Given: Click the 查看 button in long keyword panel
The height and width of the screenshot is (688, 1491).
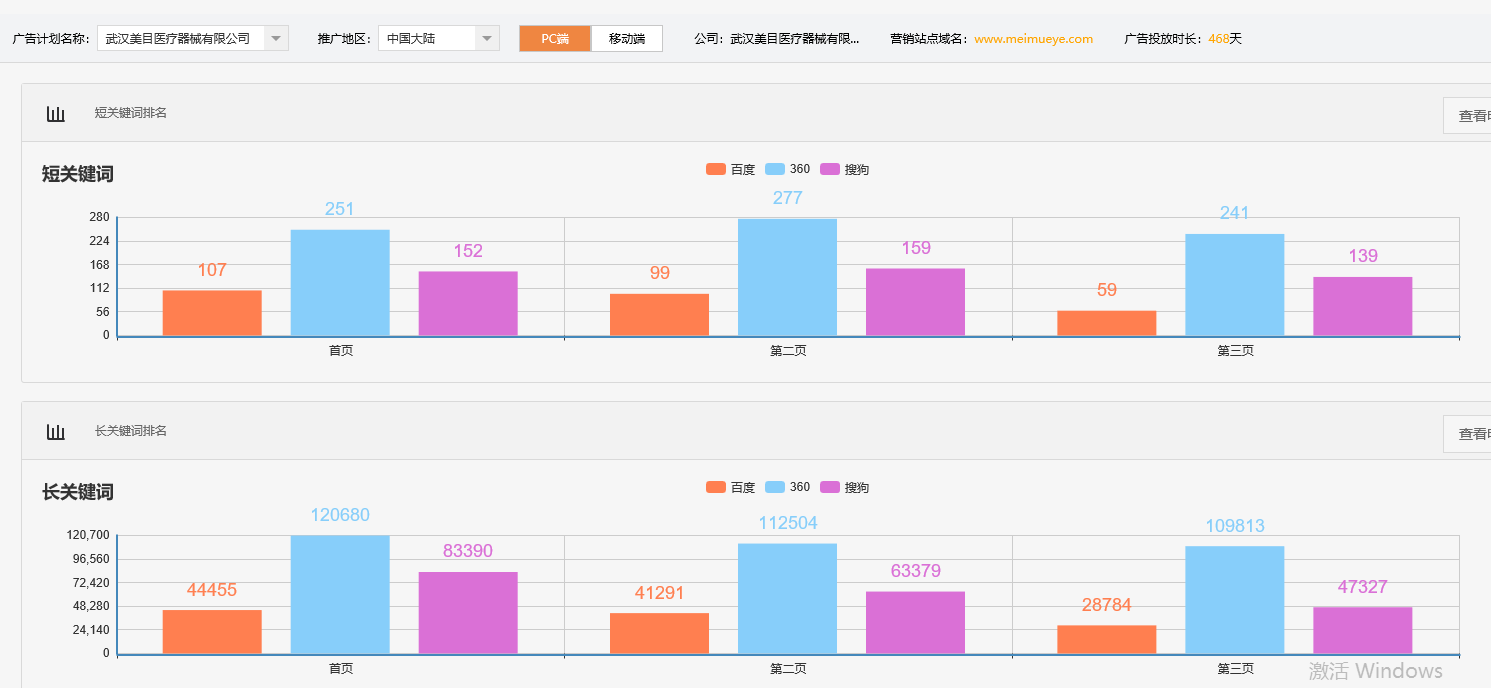Looking at the screenshot, I should [x=1470, y=433].
